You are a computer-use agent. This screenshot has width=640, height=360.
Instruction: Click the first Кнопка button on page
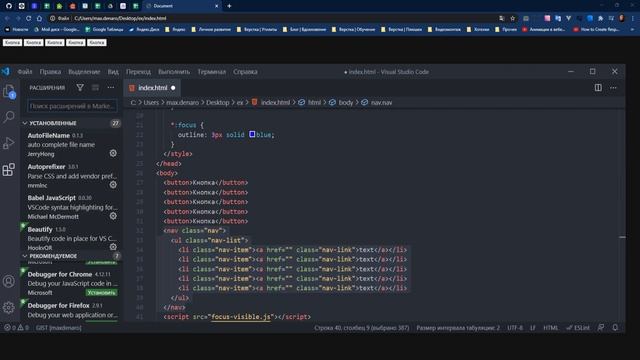tap(12, 42)
